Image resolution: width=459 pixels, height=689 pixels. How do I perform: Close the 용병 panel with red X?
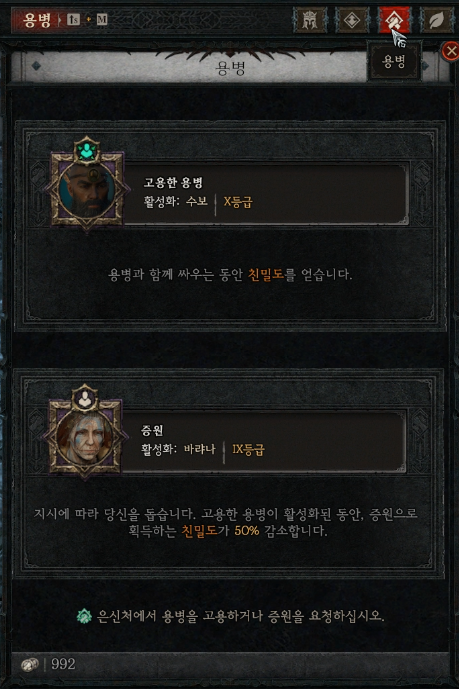point(451,51)
